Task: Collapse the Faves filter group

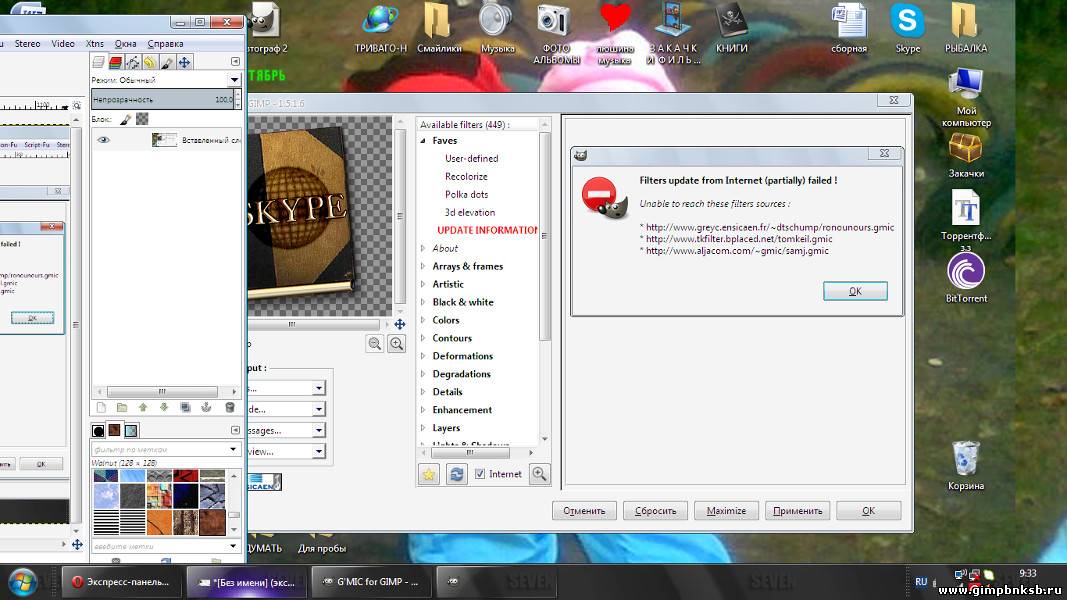Action: click(x=423, y=141)
